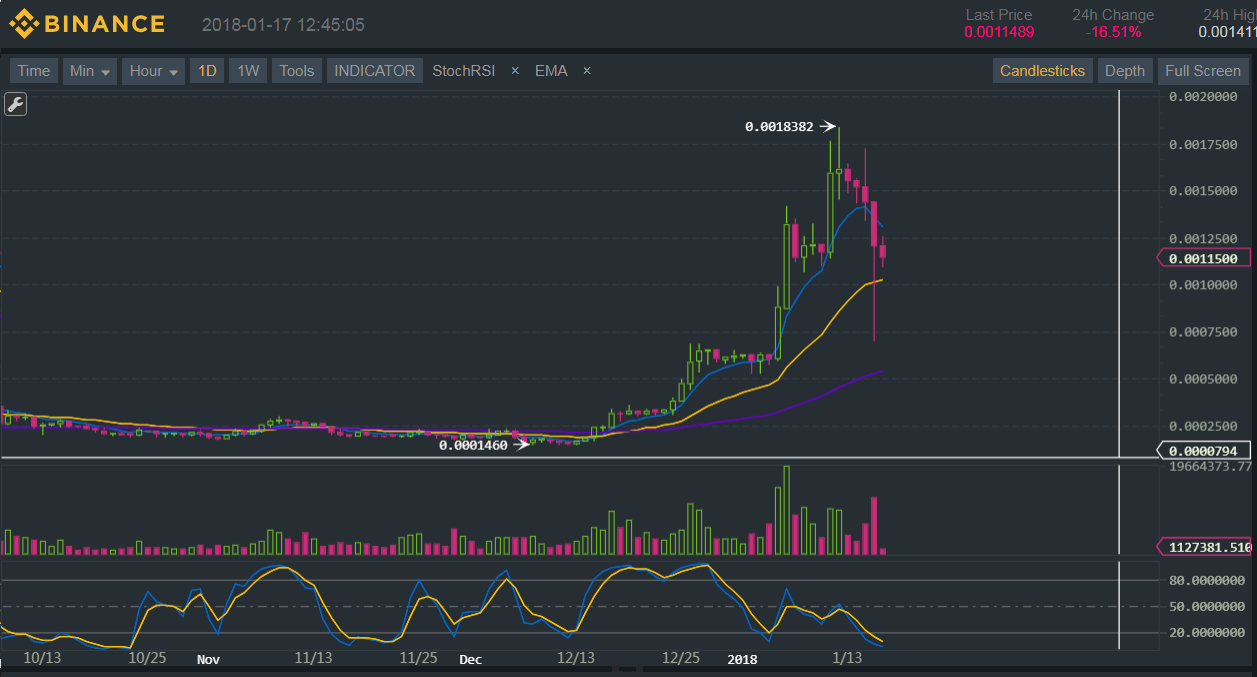
Task: Click the 50.0000000 StochRSI axis label
Action: pyautogui.click(x=1207, y=606)
